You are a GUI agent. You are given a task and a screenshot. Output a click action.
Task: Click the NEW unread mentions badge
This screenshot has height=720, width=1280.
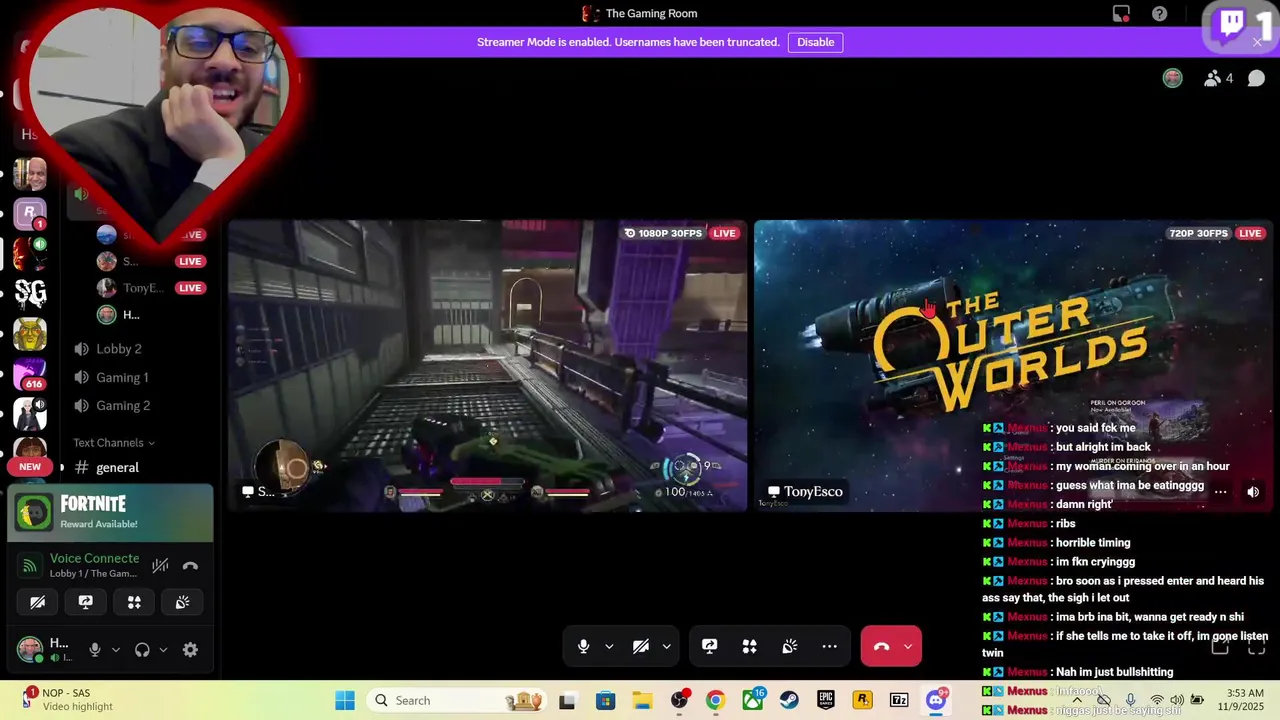tap(30, 467)
